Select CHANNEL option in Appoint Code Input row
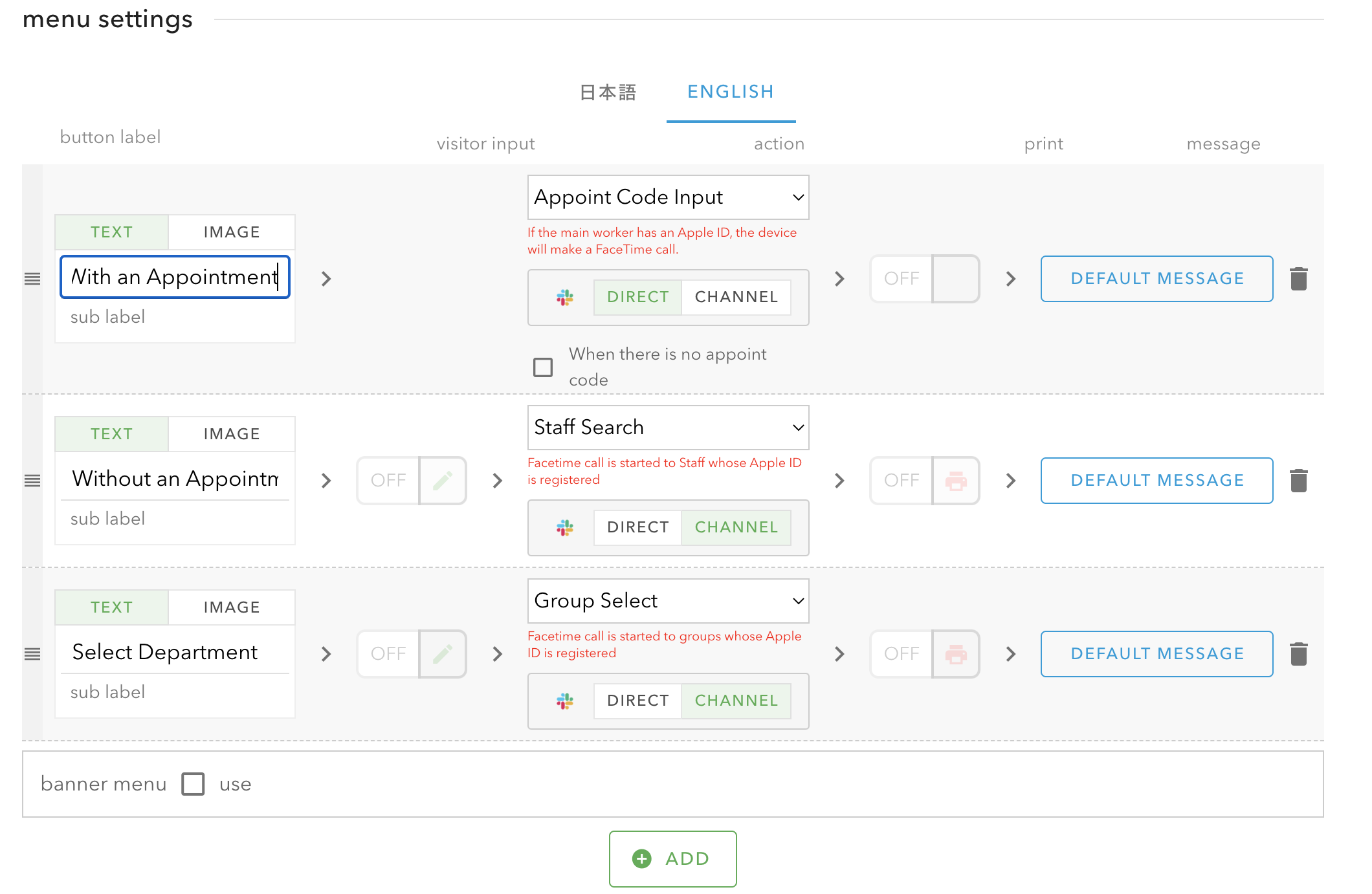1372x894 pixels. 736,297
